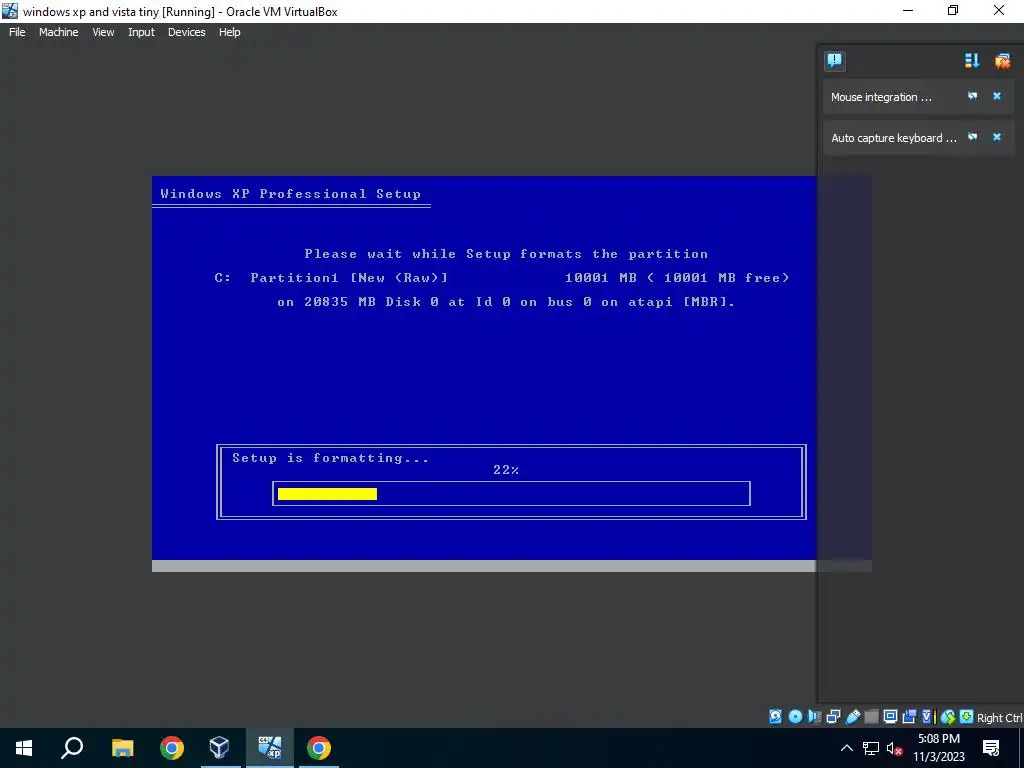Minimize the VirtualBox VM window

point(908,10)
